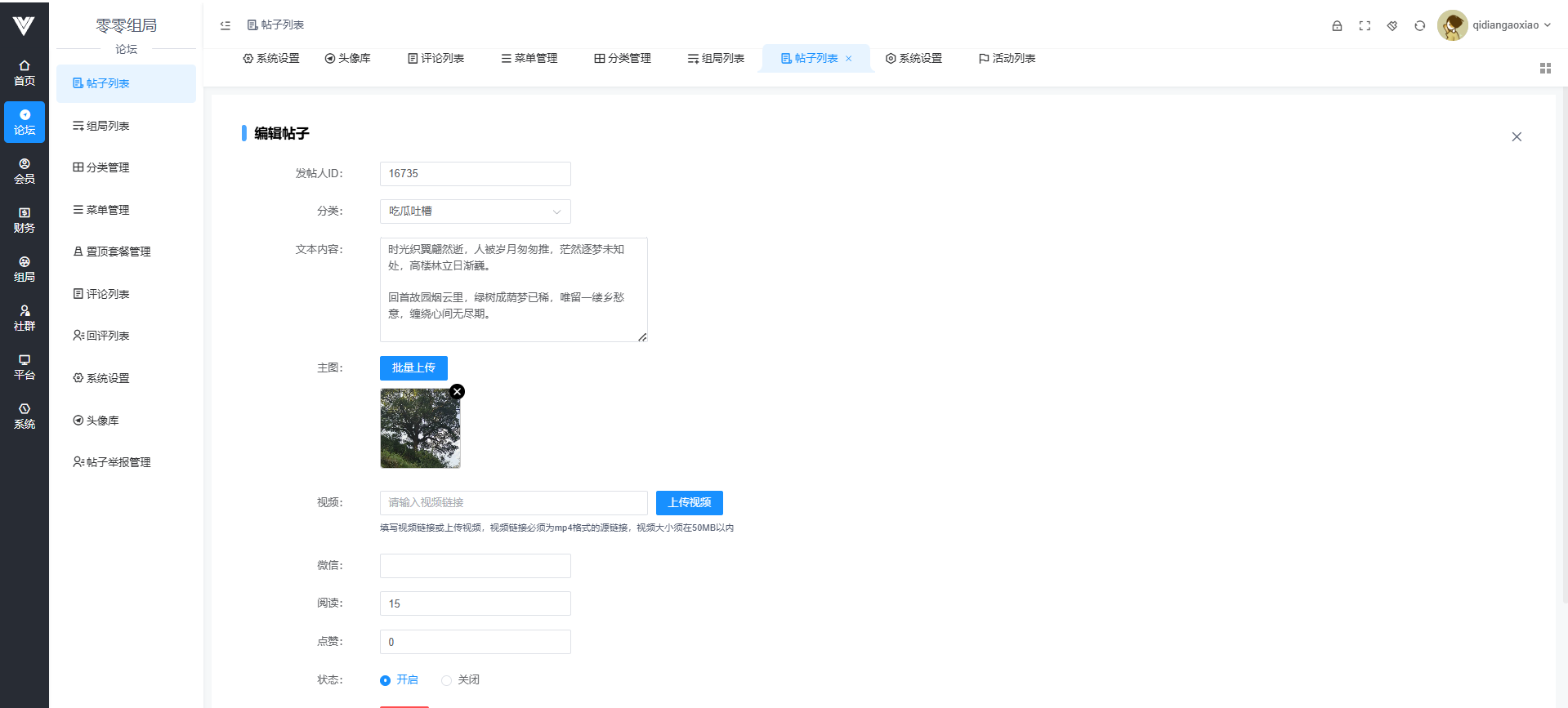Switch to the 头像库 tab
This screenshot has height=708, width=1568.
point(348,59)
